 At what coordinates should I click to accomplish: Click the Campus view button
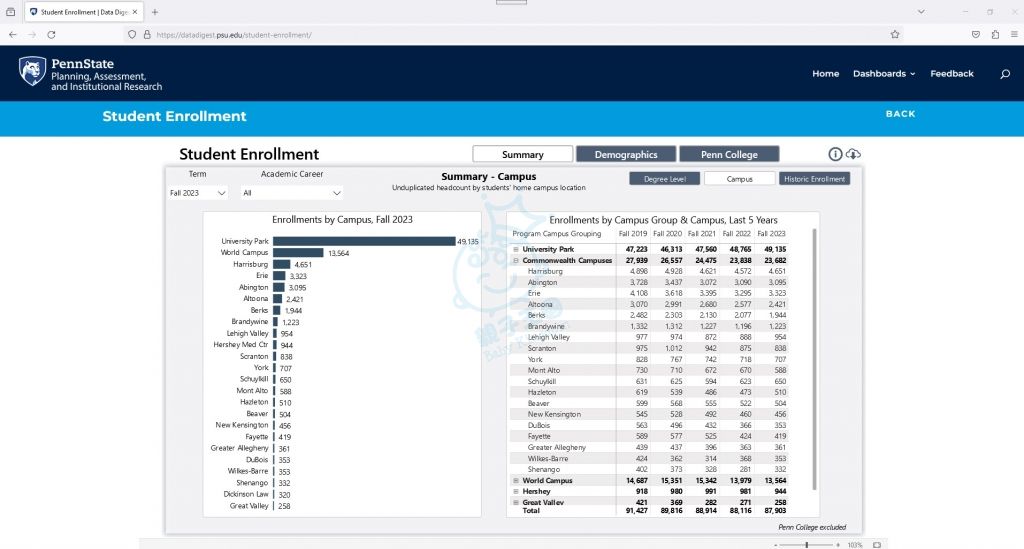point(739,179)
